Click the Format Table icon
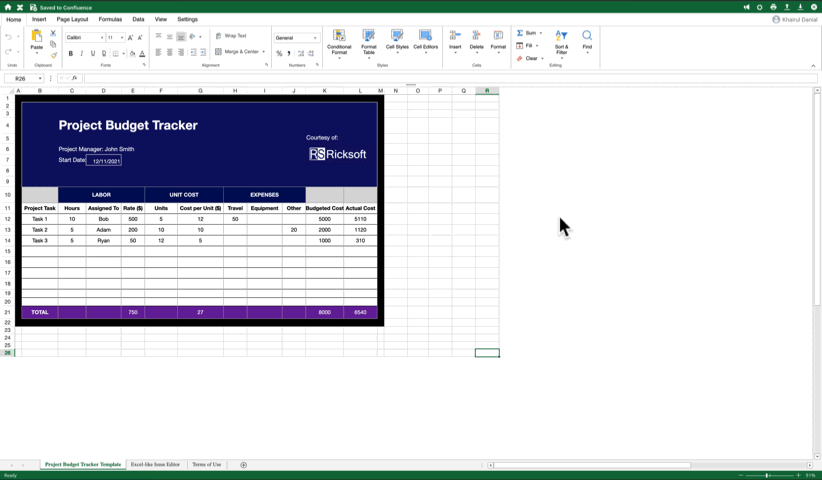822x480 pixels. pyautogui.click(x=369, y=37)
